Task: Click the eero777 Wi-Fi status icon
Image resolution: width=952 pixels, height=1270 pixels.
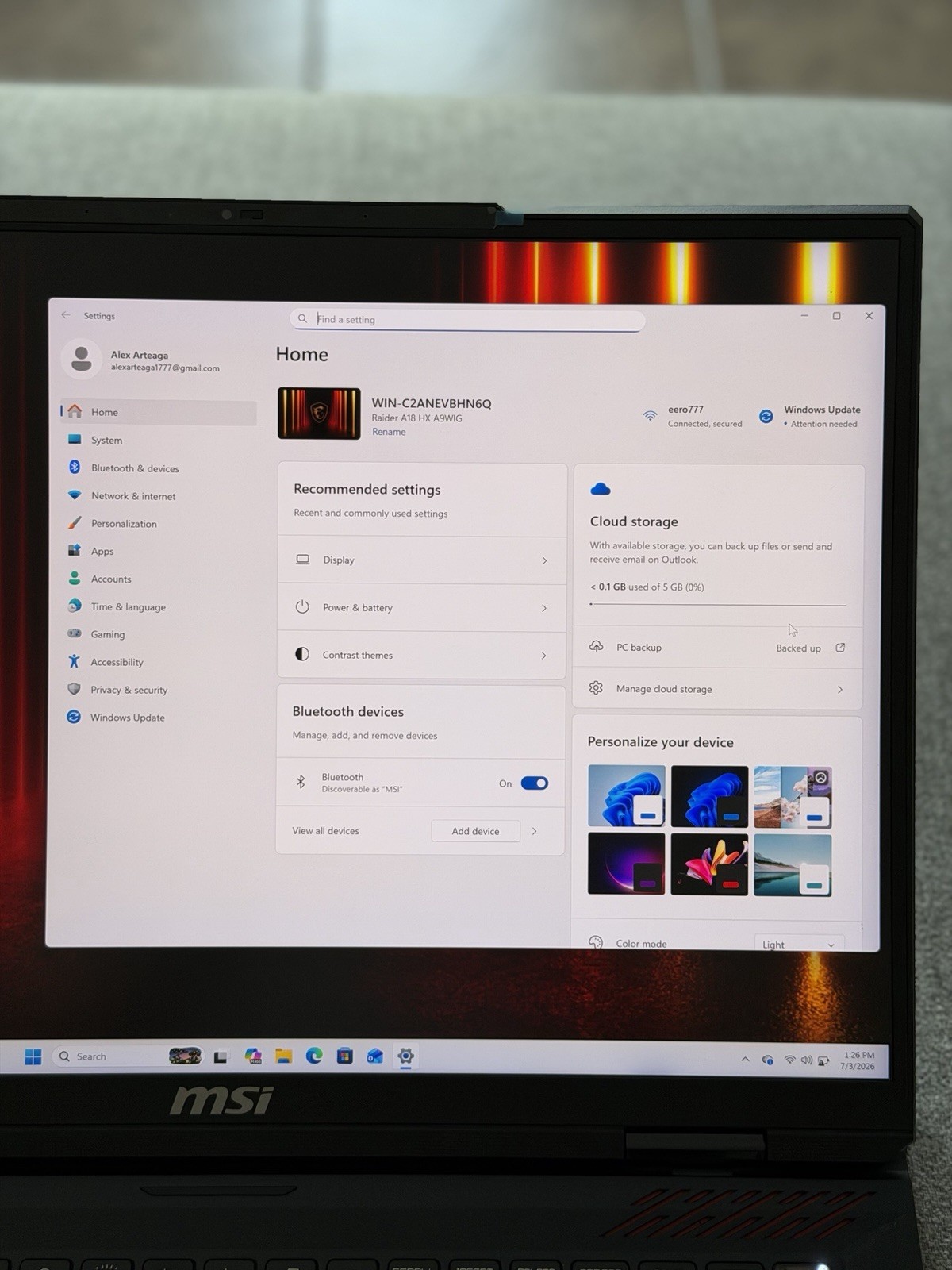Action: click(x=650, y=416)
